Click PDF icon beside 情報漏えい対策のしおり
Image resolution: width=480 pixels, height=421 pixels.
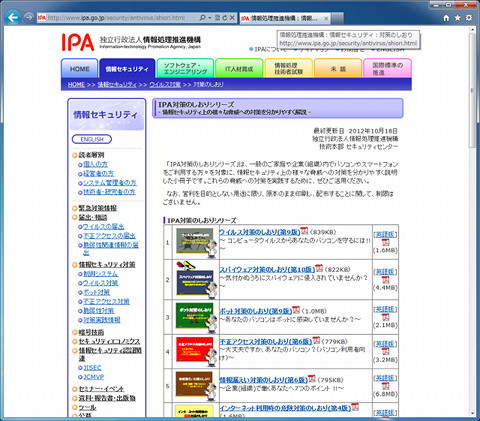coord(312,378)
